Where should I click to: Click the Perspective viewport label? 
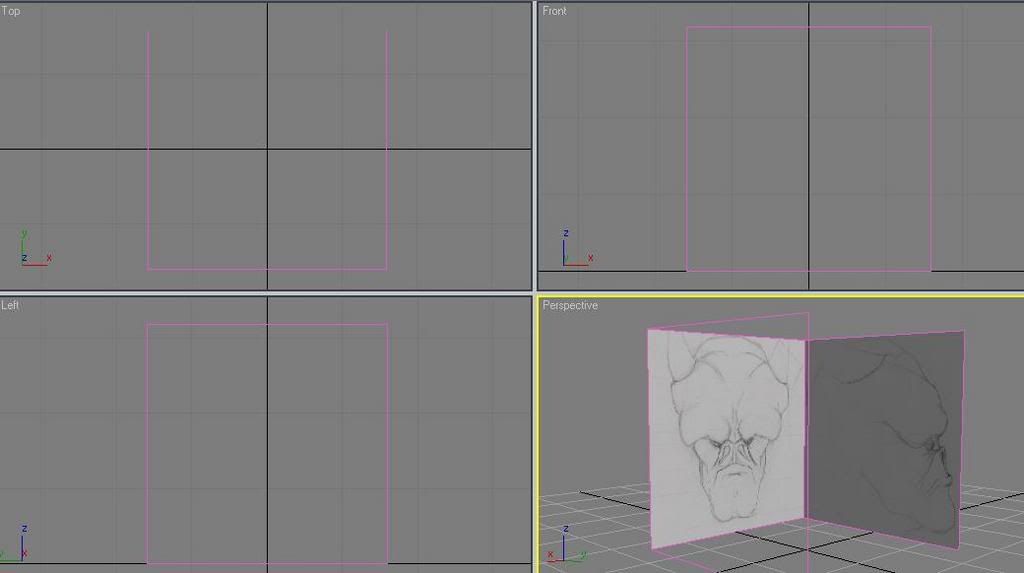pyautogui.click(x=570, y=305)
